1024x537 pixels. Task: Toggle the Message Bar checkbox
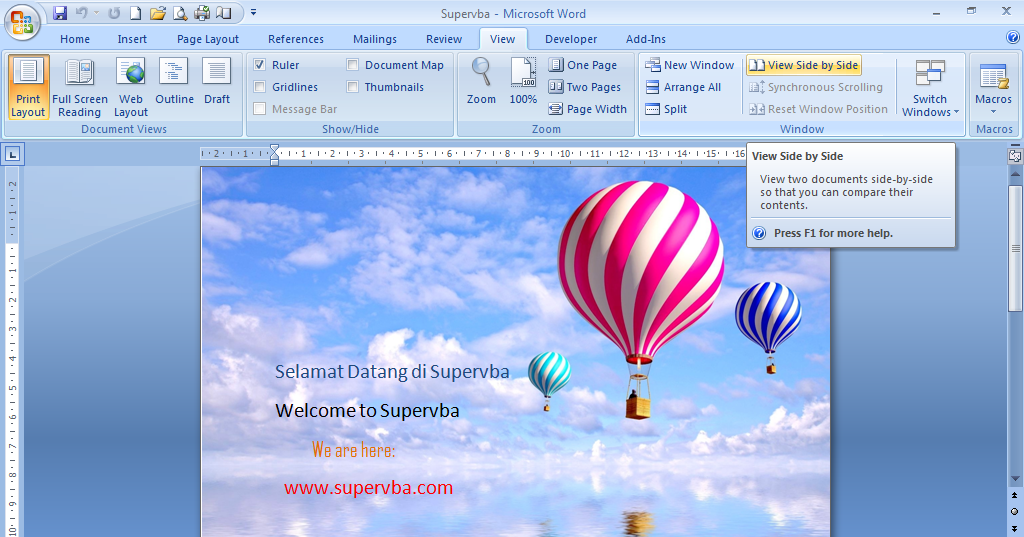click(259, 109)
